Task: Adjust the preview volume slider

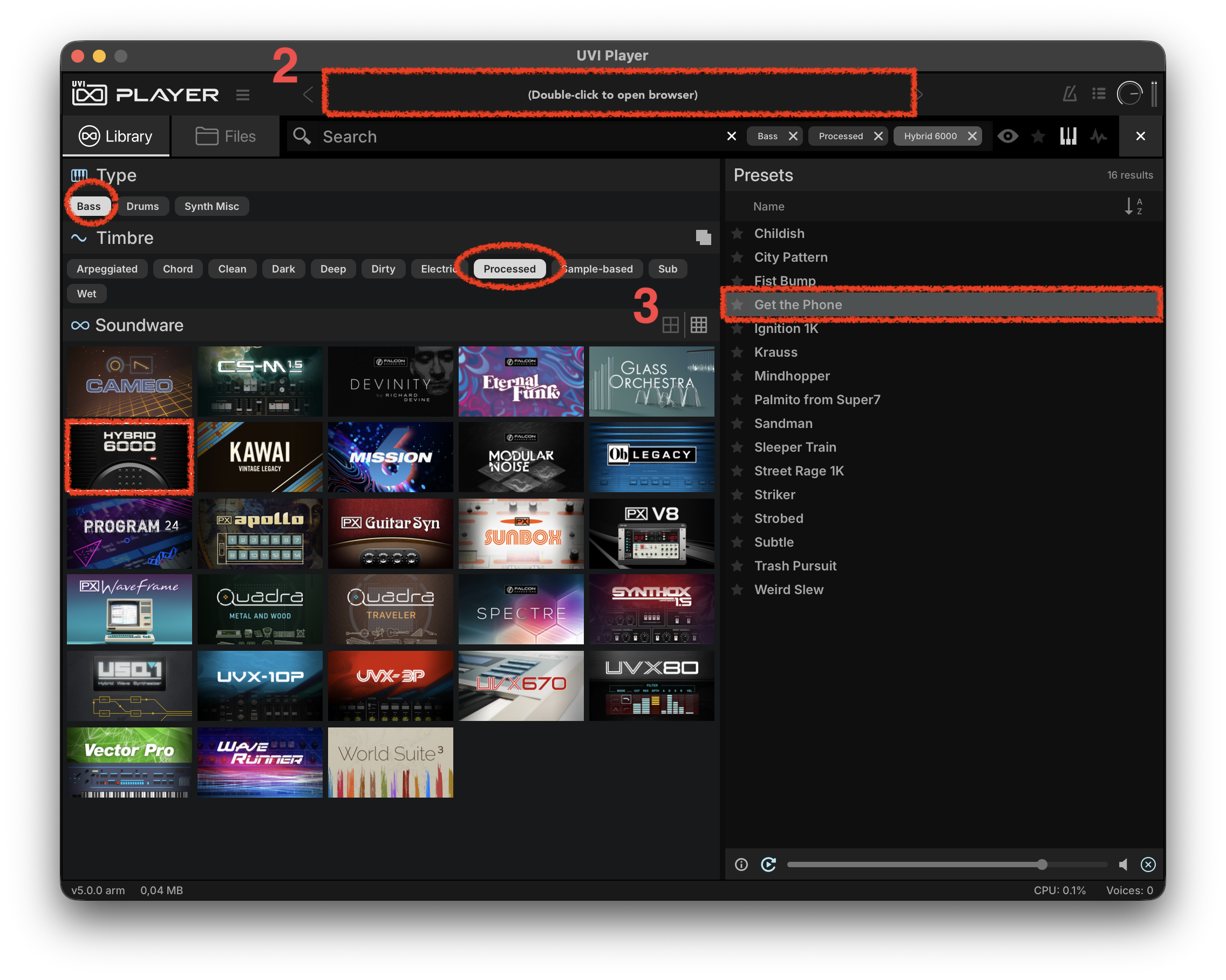Action: click(947, 865)
